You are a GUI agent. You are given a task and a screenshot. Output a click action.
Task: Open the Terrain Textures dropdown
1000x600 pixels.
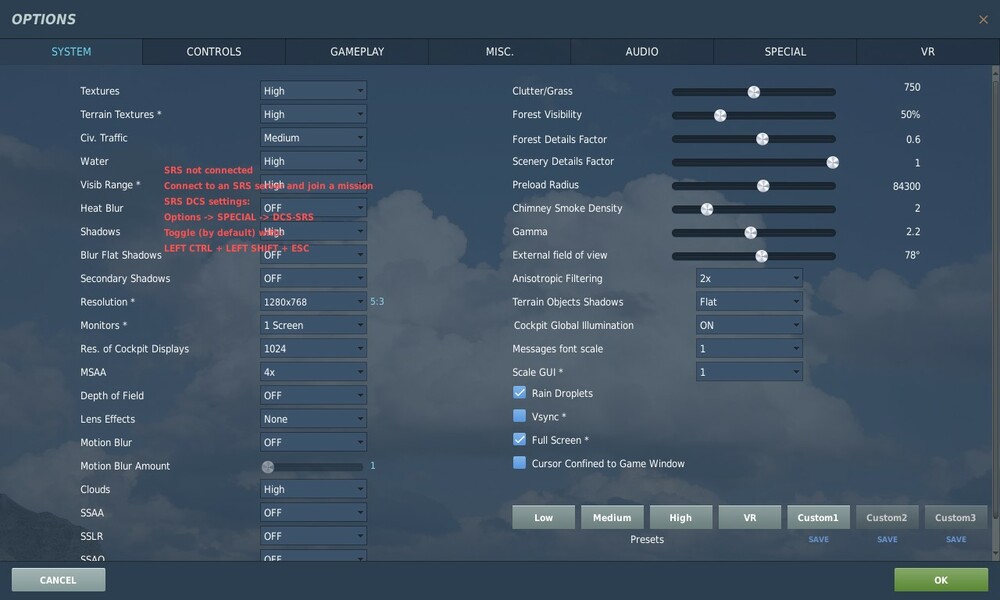(x=313, y=114)
